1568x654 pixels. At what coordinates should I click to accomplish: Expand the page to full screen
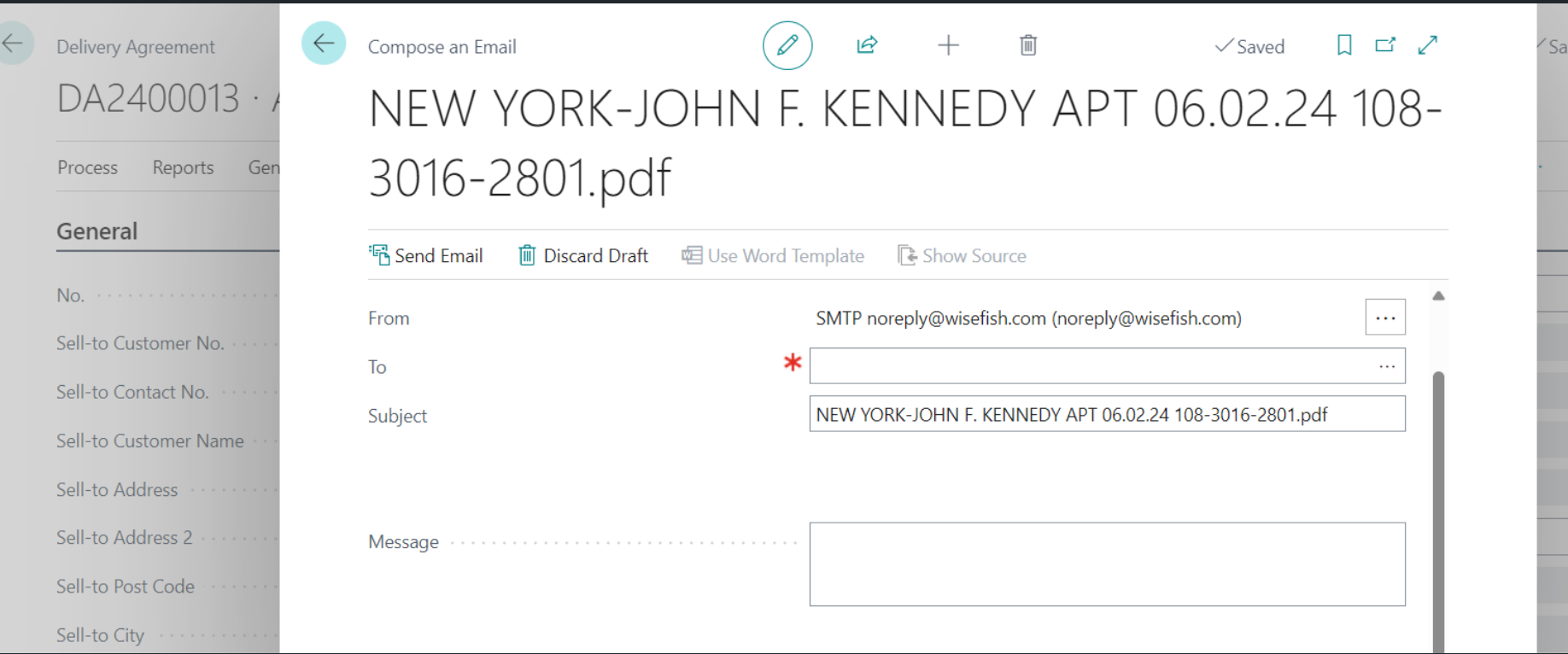[1427, 45]
